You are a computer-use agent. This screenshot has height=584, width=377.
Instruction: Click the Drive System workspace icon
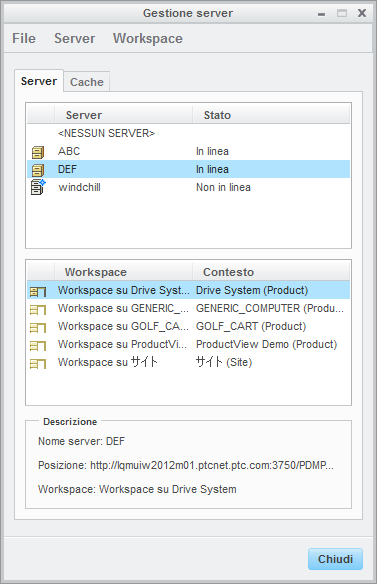(38, 291)
